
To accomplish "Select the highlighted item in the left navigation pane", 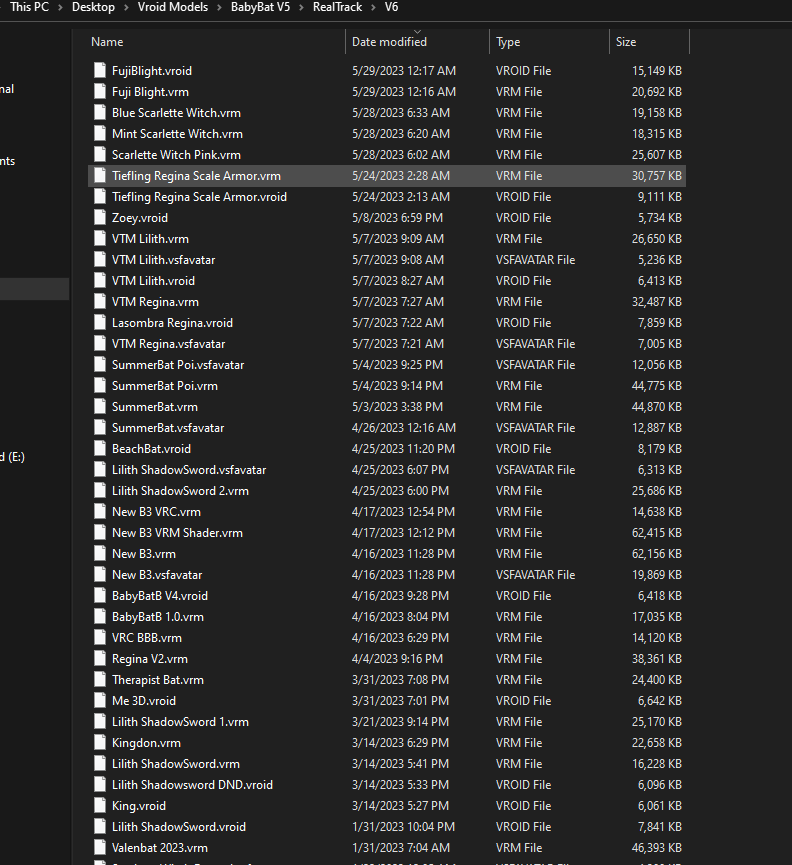I will tap(34, 289).
